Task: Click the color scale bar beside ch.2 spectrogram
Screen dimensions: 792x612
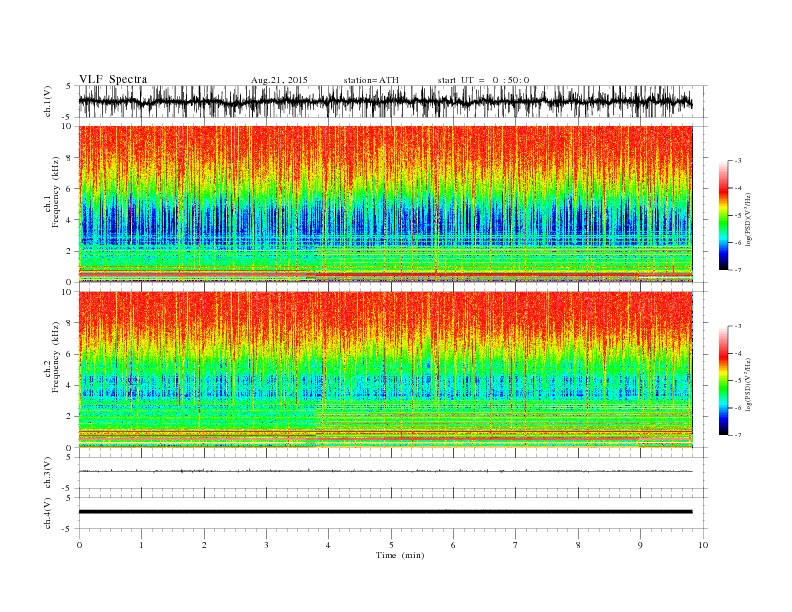Action: 723,381
